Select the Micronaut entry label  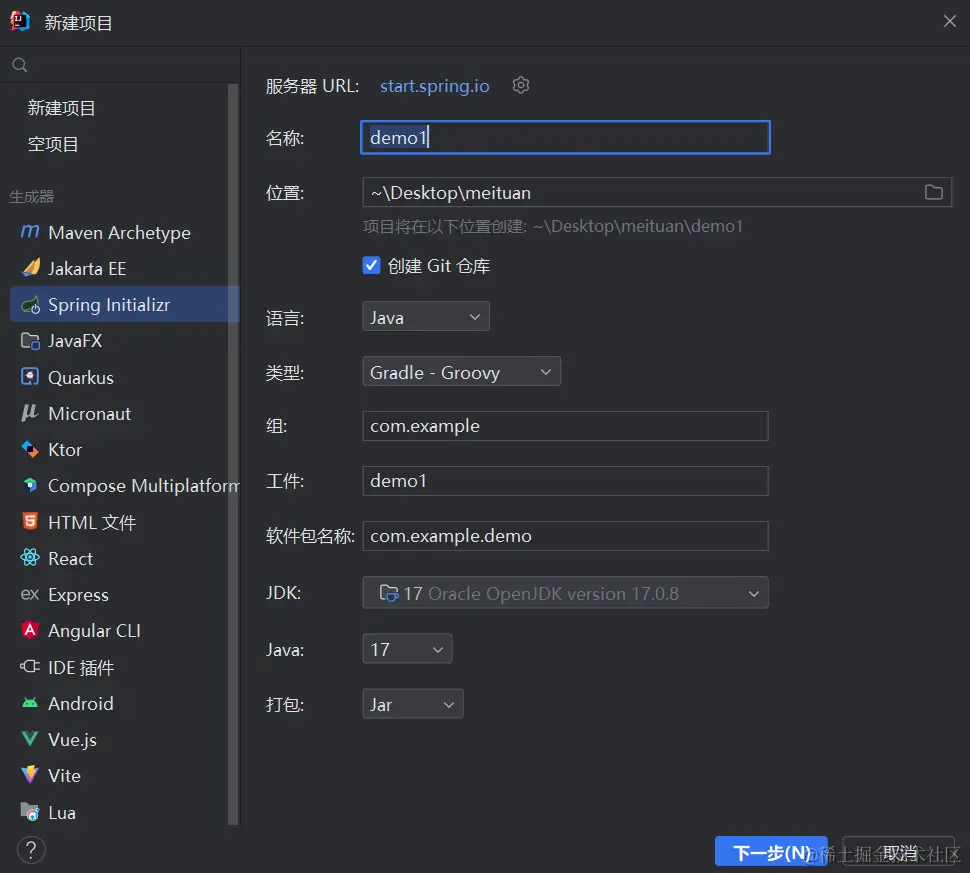(x=90, y=414)
